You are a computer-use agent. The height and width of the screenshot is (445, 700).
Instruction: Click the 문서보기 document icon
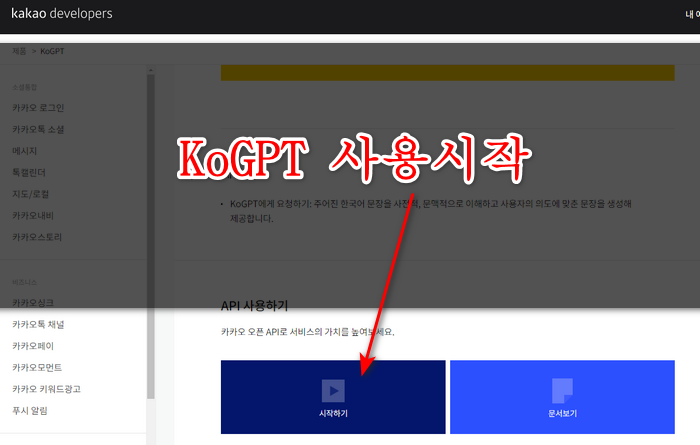tap(562, 391)
